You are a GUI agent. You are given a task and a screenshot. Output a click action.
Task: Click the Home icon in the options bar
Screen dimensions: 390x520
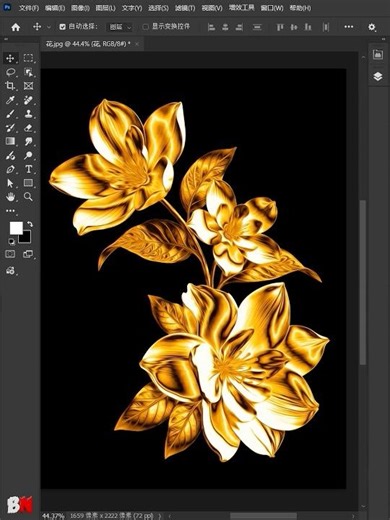tap(16, 27)
